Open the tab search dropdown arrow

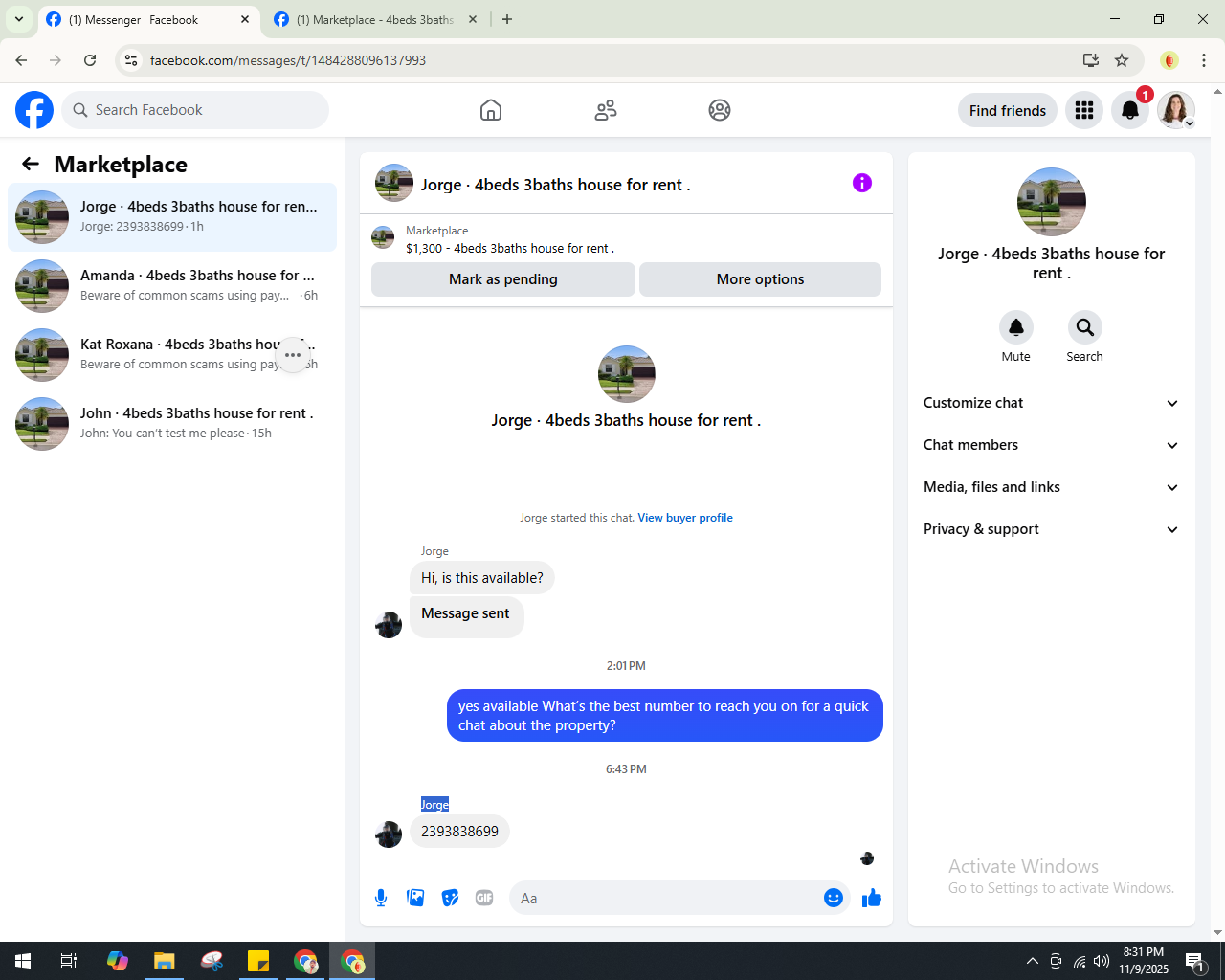pos(18,19)
